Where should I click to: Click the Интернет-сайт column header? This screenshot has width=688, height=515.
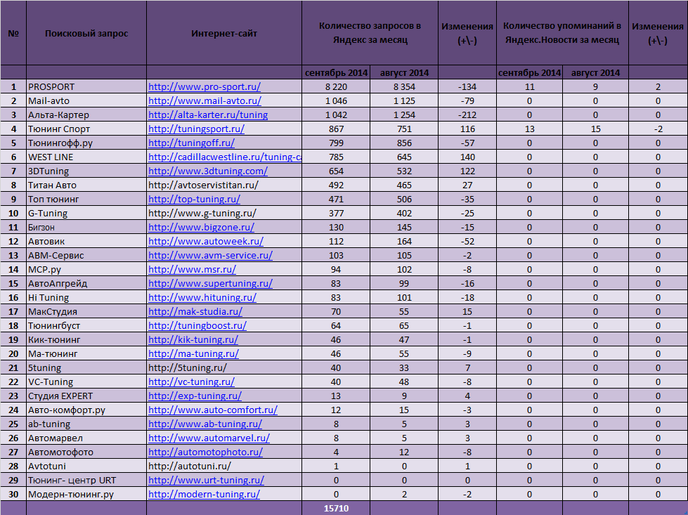click(224, 33)
